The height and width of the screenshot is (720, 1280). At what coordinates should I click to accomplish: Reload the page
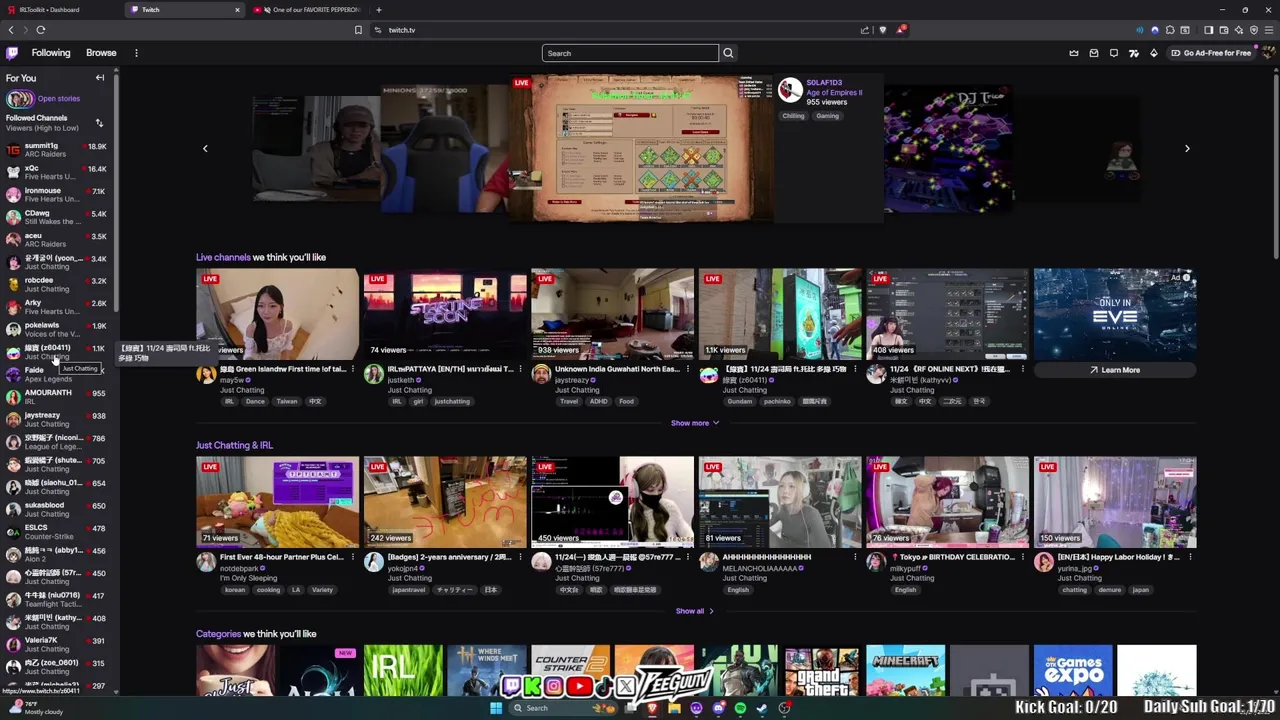(41, 30)
